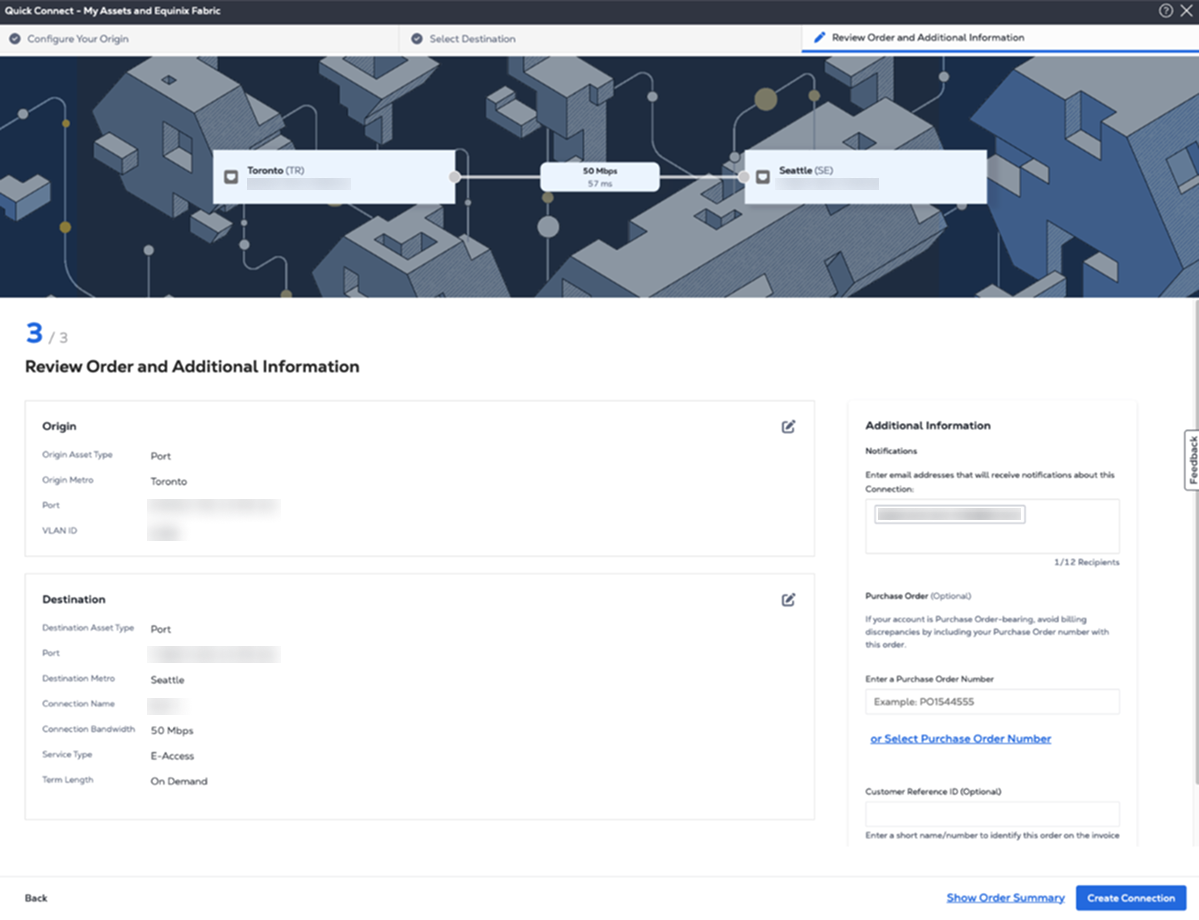This screenshot has height=920, width=1199.
Task: Click the Seattle port icon in diagram
Action: 763,177
